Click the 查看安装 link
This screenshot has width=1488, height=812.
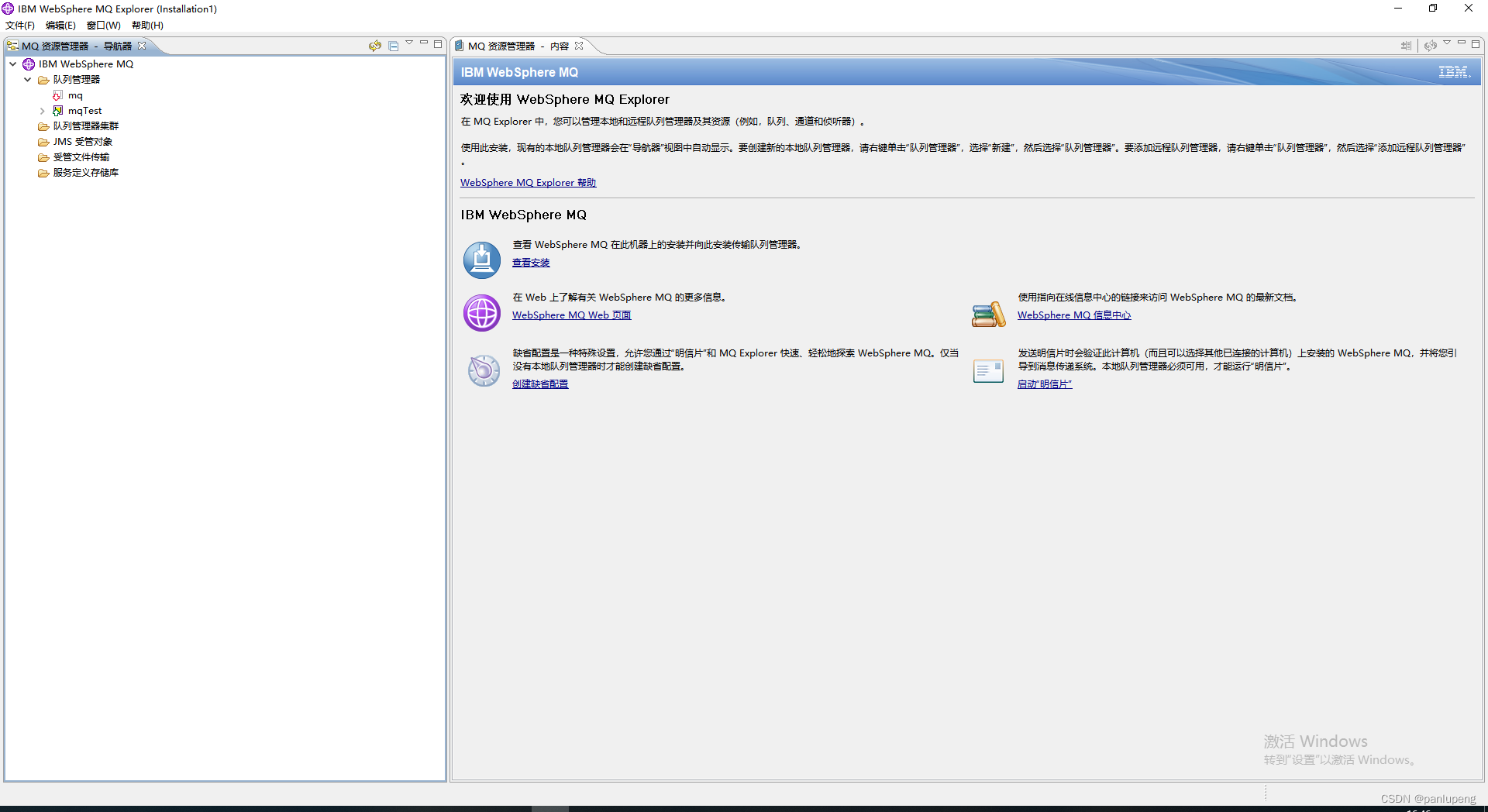pos(531,263)
